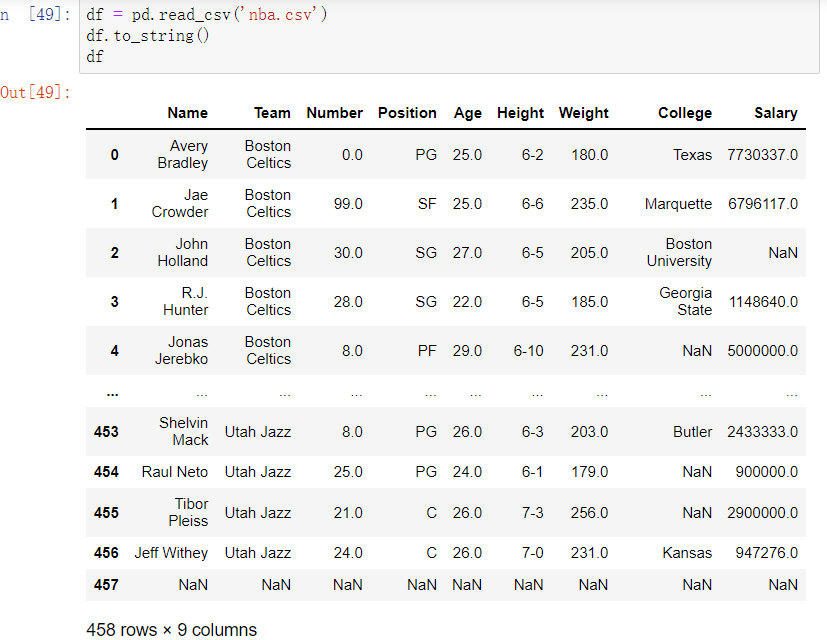The width and height of the screenshot is (827, 640).
Task: Click the Jeff Withey name cell
Action: [x=171, y=553]
